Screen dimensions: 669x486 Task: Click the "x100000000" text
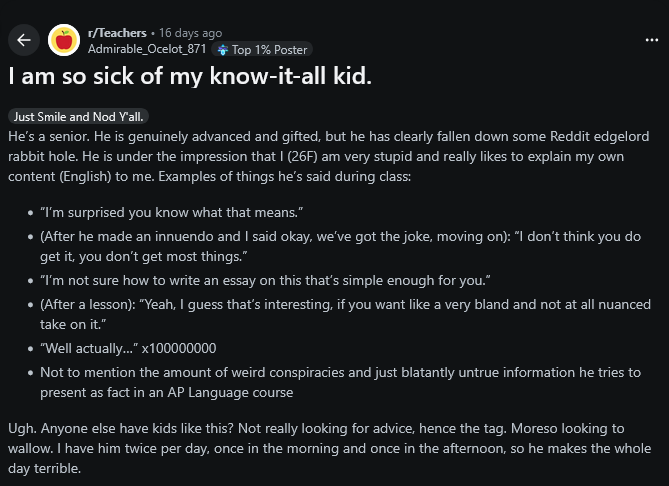(x=179, y=348)
